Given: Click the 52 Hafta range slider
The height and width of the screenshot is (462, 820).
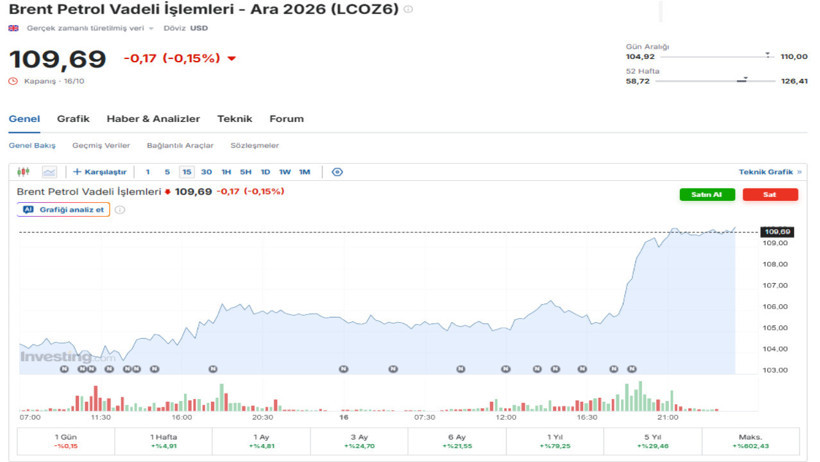Looking at the screenshot, I should coord(715,81).
